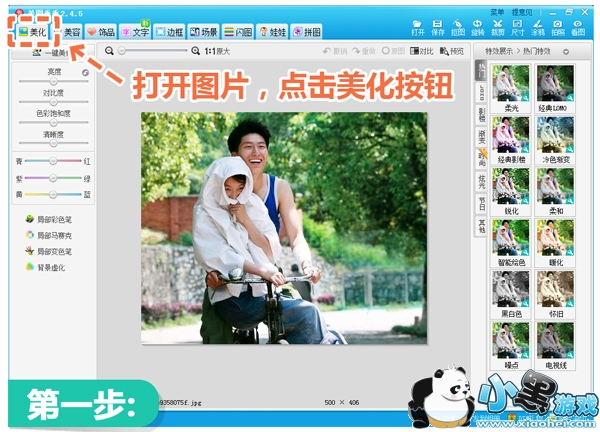The image size is (600, 432).
Task: Zoom in with the plus magnifier
Action: 195,51
